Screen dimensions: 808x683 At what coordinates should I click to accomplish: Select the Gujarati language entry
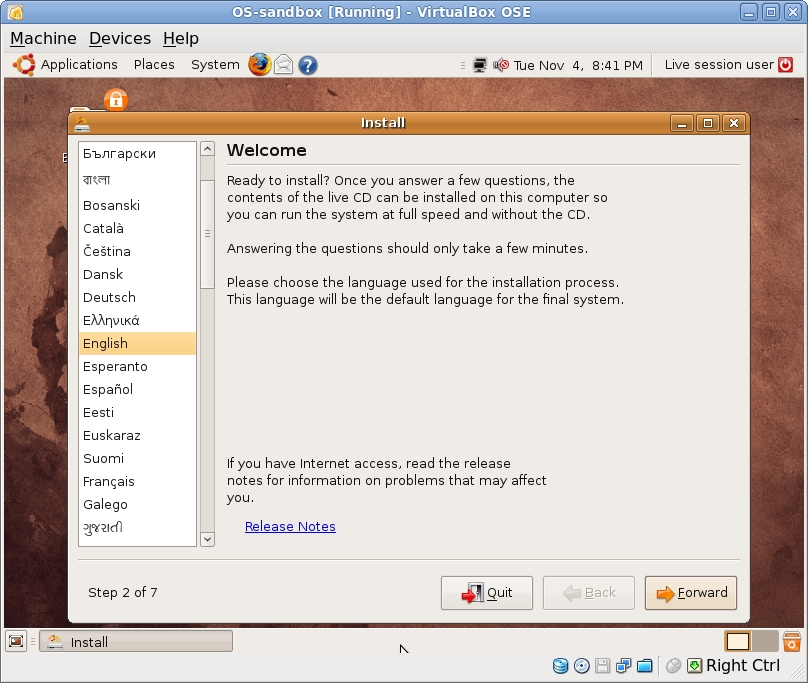point(137,527)
